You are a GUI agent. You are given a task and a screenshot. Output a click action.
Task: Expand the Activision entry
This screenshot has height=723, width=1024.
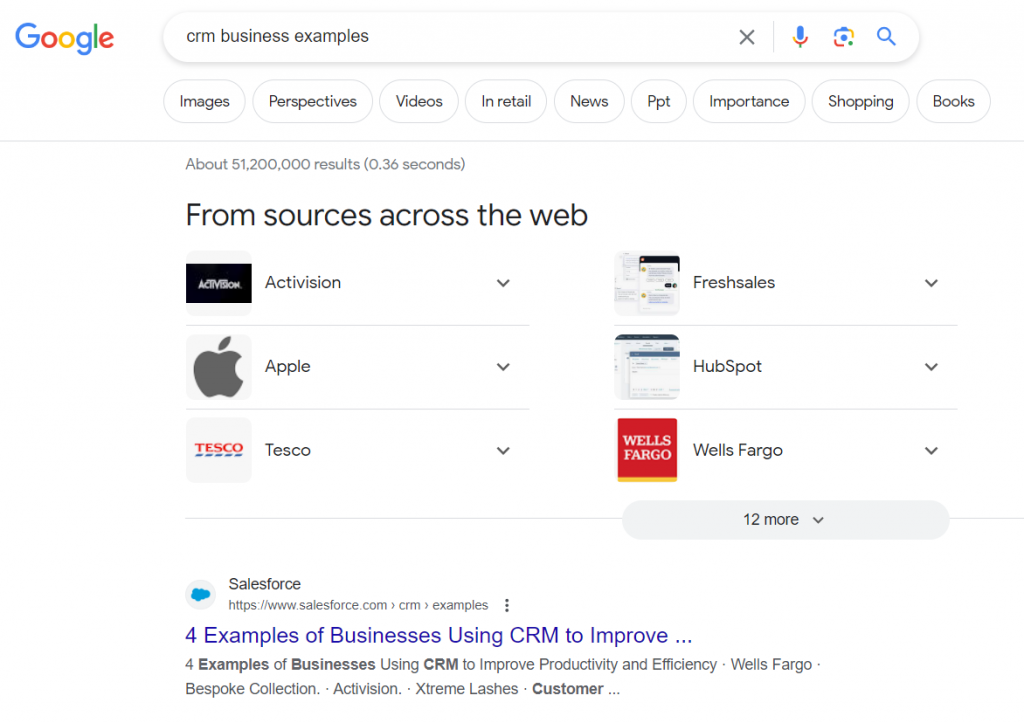[x=503, y=283]
